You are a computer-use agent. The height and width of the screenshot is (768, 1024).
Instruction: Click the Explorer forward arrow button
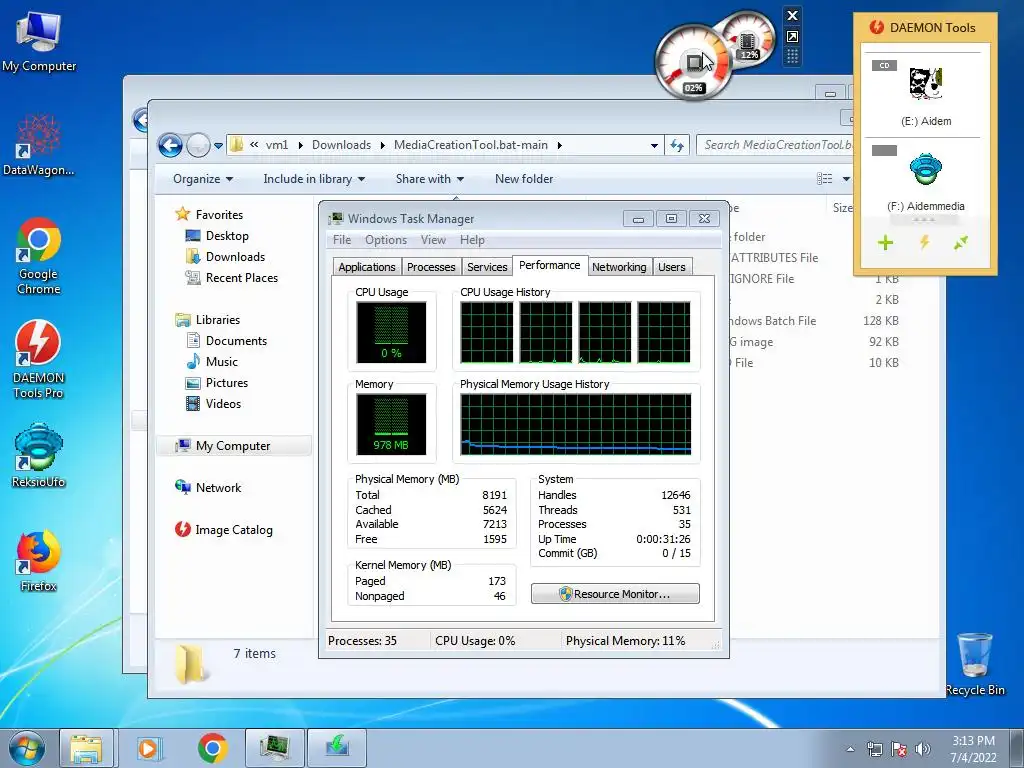click(x=198, y=145)
